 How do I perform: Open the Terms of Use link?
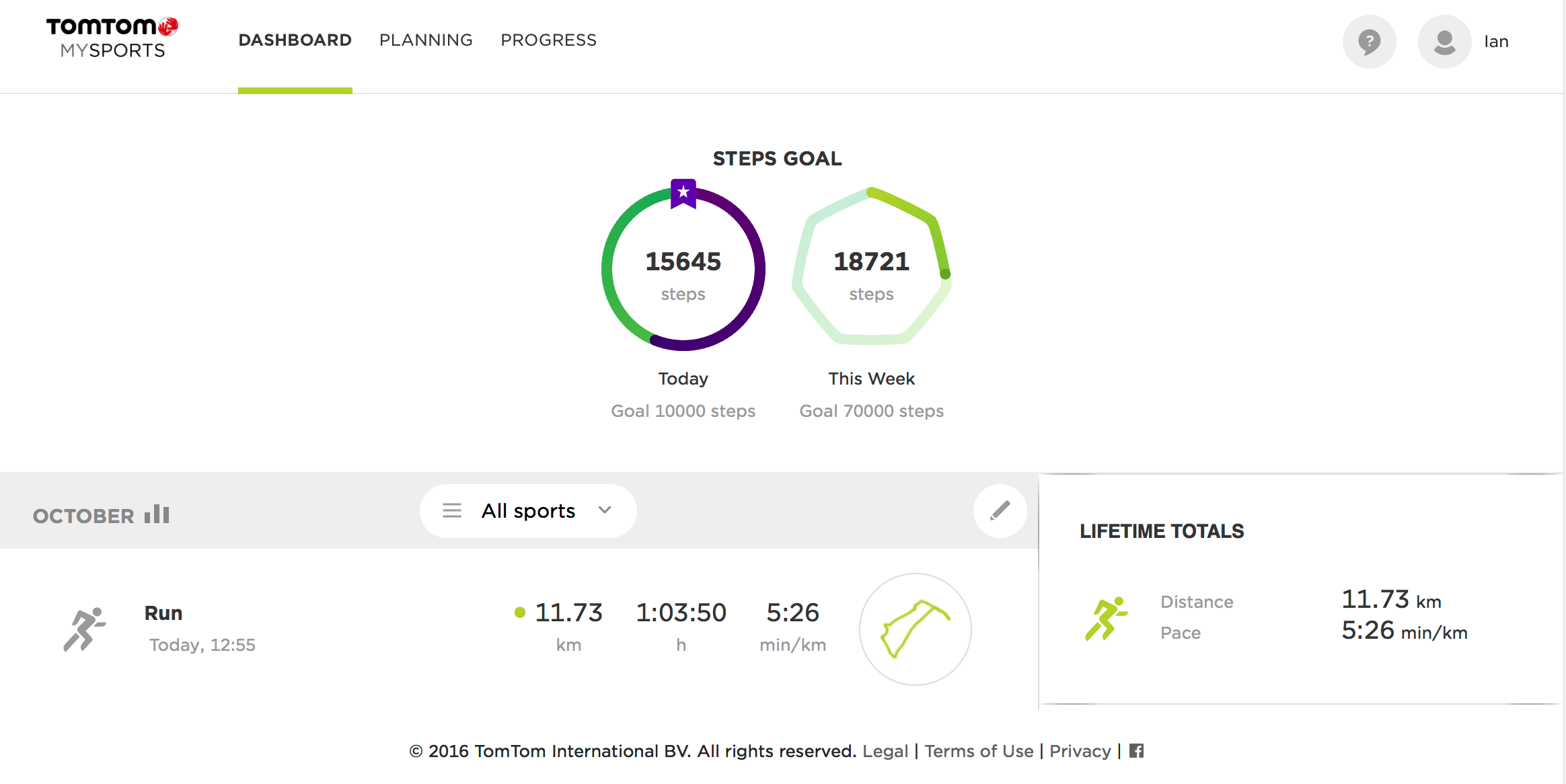[979, 750]
